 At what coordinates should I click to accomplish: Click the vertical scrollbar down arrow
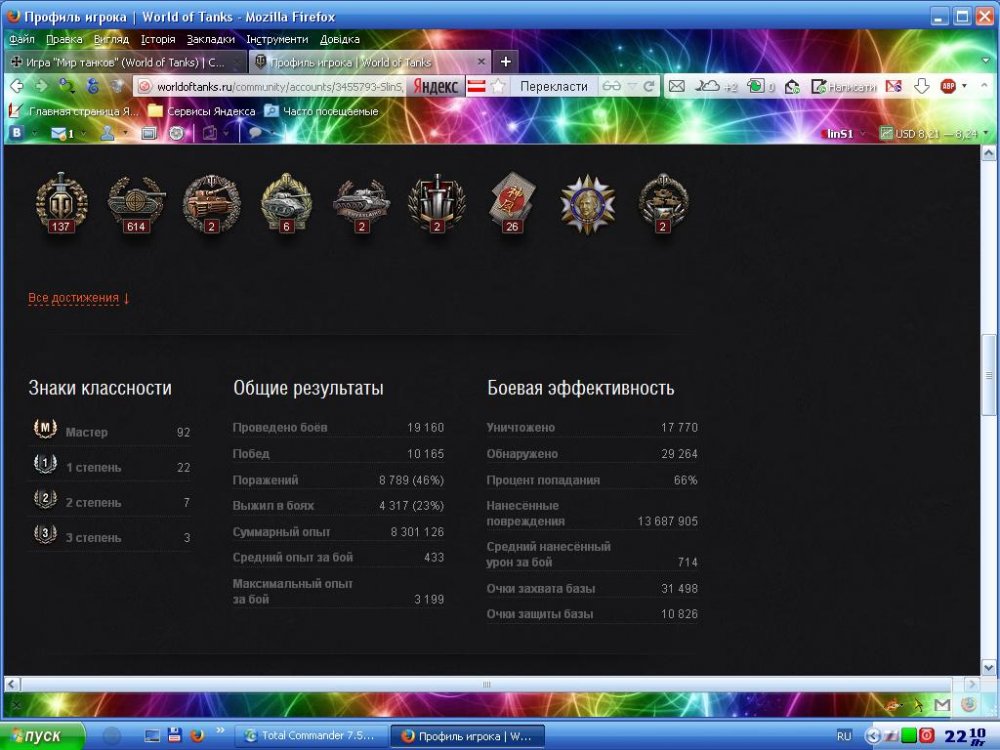point(988,668)
